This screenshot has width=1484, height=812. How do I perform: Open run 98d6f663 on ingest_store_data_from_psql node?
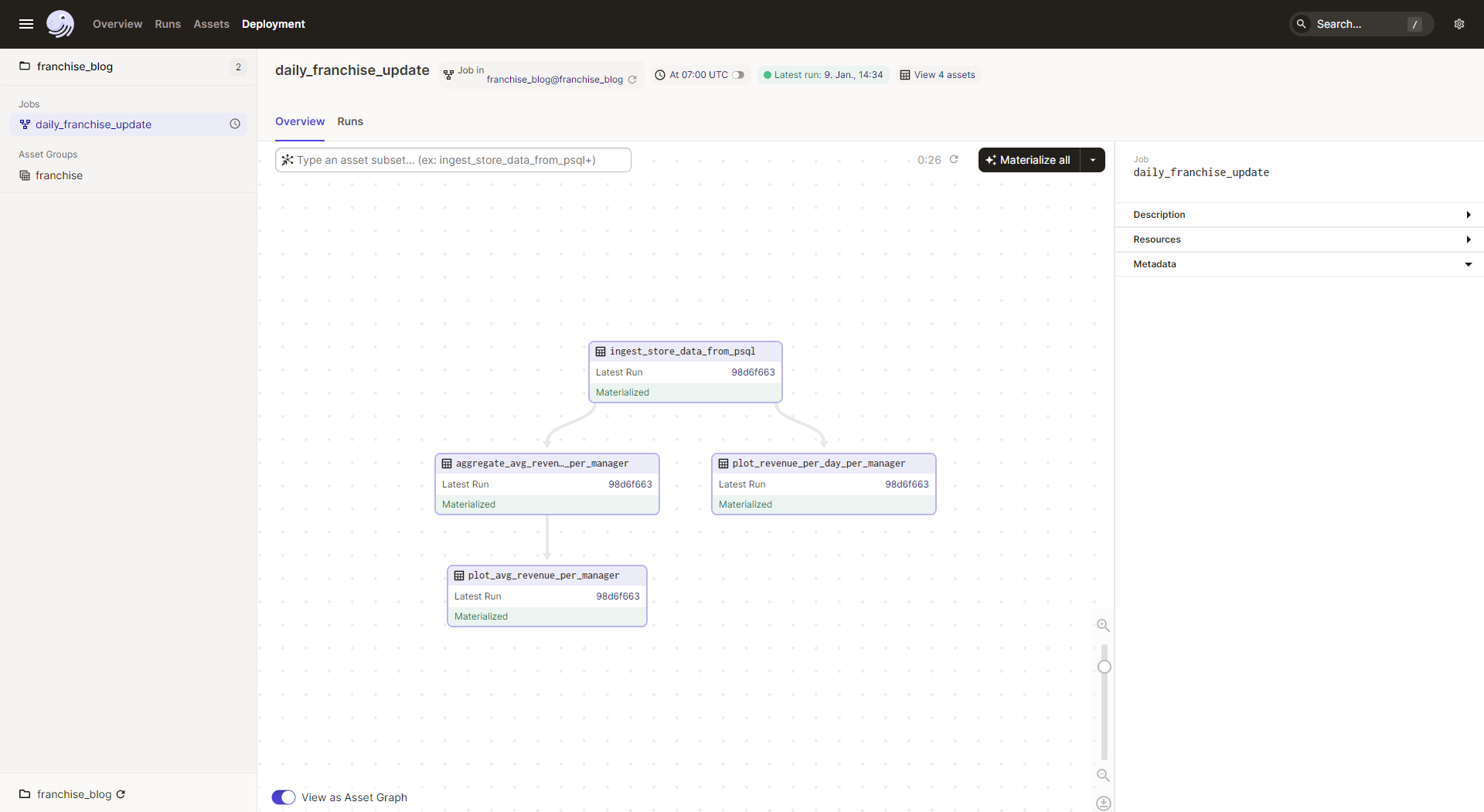tap(753, 372)
